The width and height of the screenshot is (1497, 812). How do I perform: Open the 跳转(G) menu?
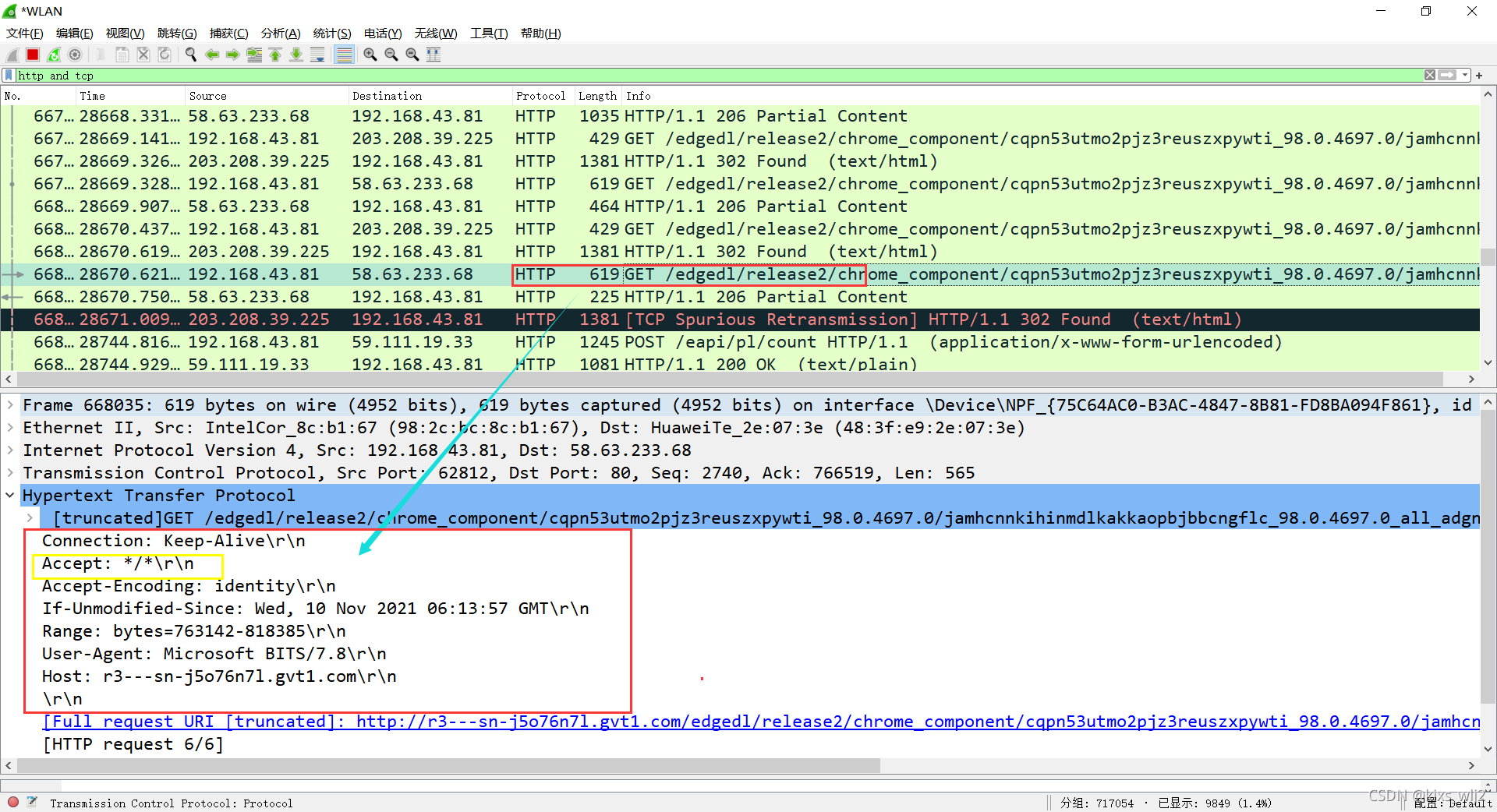(177, 34)
